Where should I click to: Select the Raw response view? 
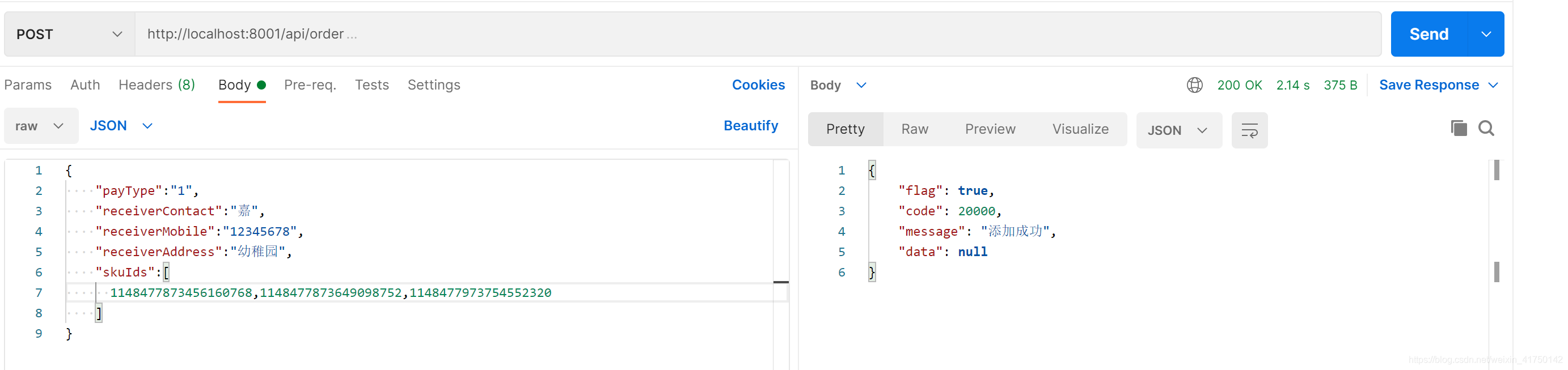(x=914, y=129)
